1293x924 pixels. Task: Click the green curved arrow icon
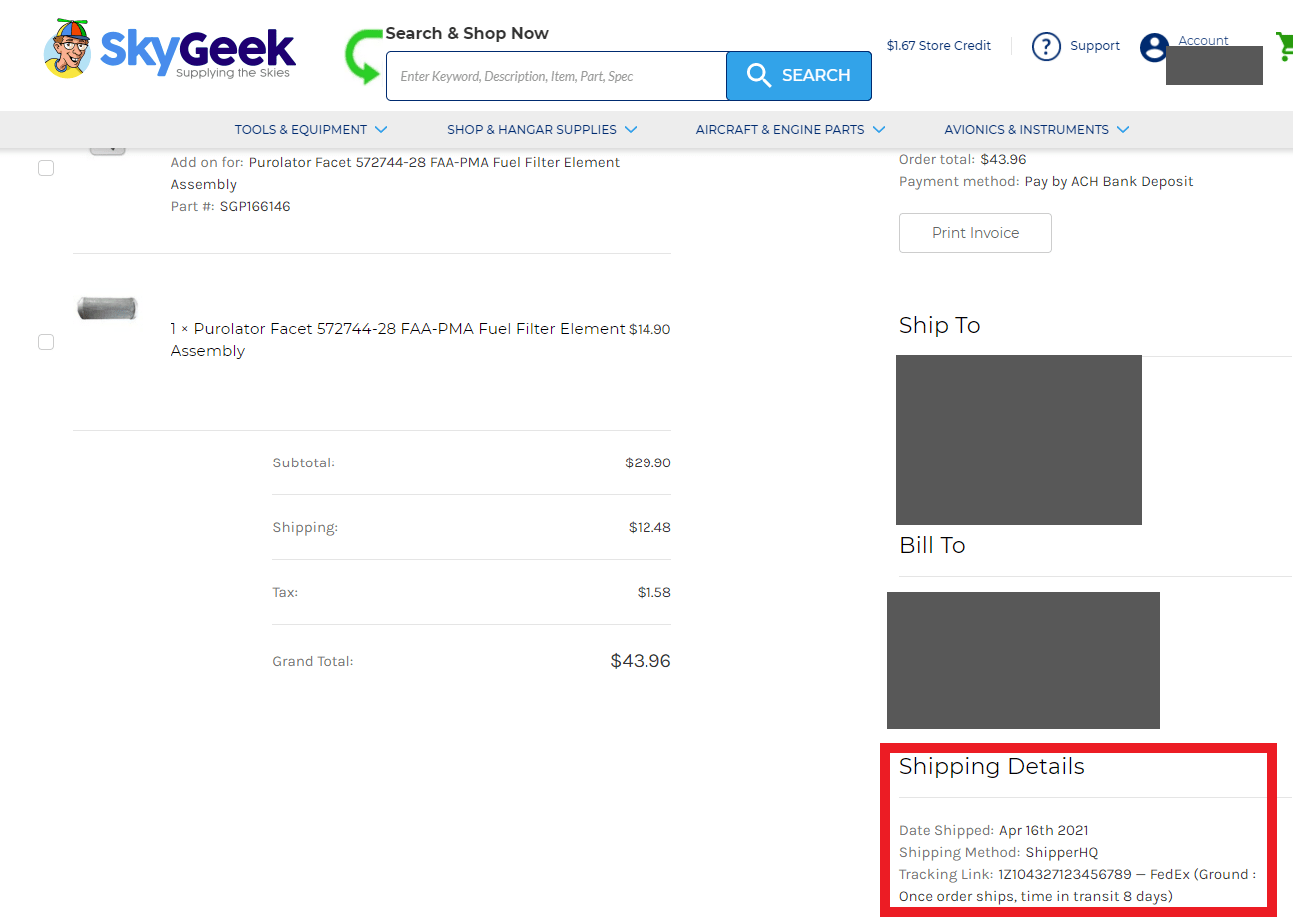(x=362, y=57)
